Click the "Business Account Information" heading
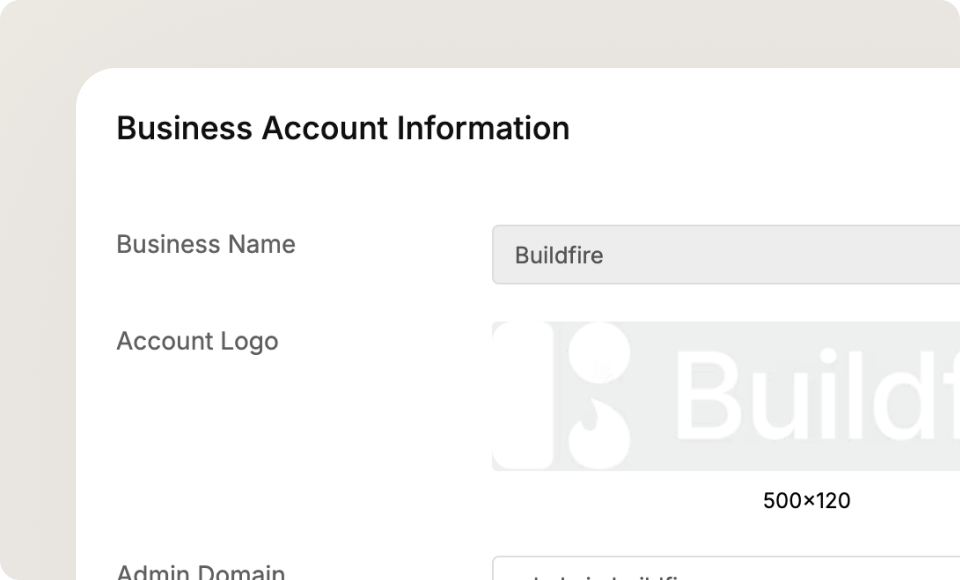Viewport: 960px width, 580px height. pyautogui.click(x=343, y=128)
